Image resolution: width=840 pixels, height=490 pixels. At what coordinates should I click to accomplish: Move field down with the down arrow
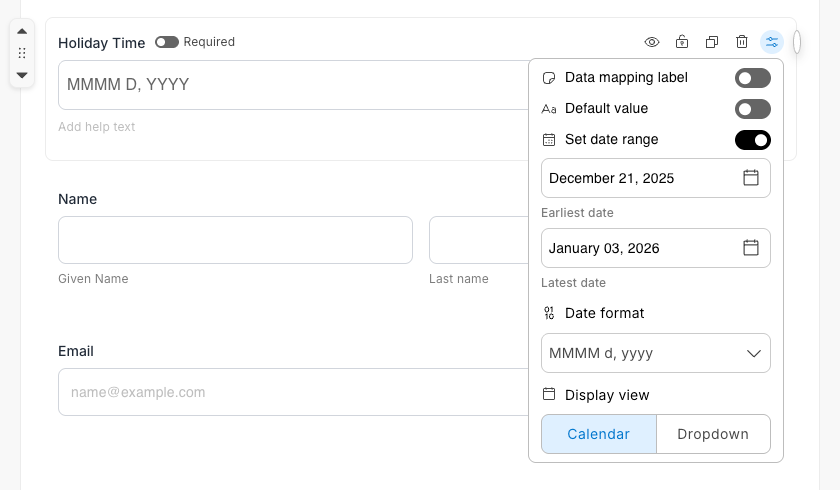click(x=22, y=75)
